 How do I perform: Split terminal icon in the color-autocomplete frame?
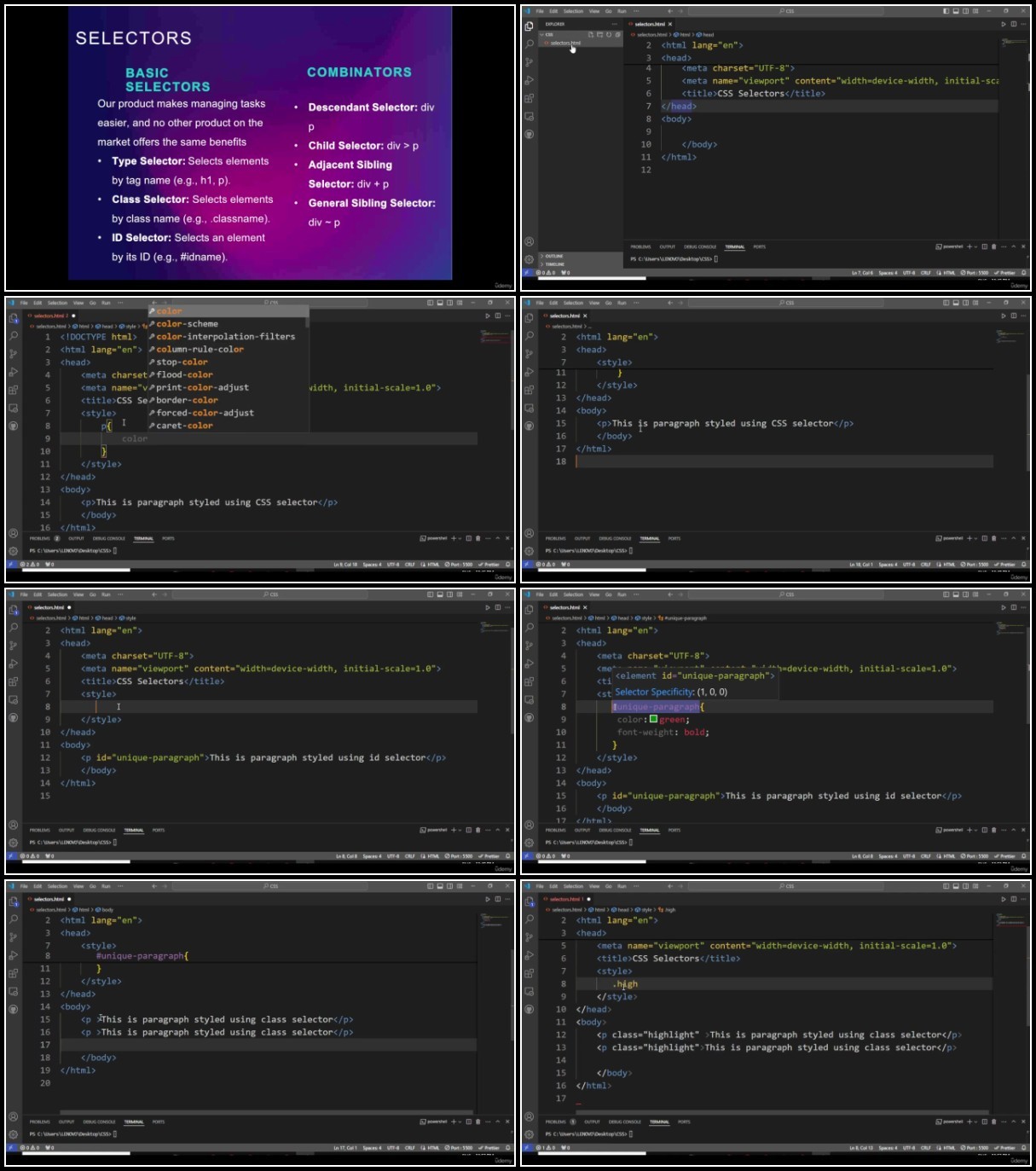[469, 538]
